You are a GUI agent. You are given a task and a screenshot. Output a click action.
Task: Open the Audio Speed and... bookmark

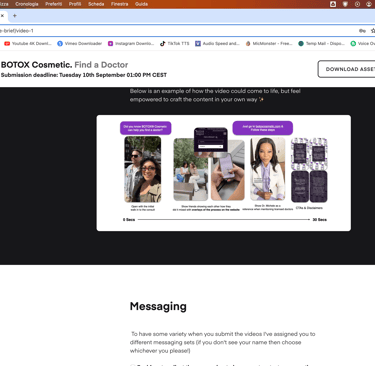(x=217, y=44)
